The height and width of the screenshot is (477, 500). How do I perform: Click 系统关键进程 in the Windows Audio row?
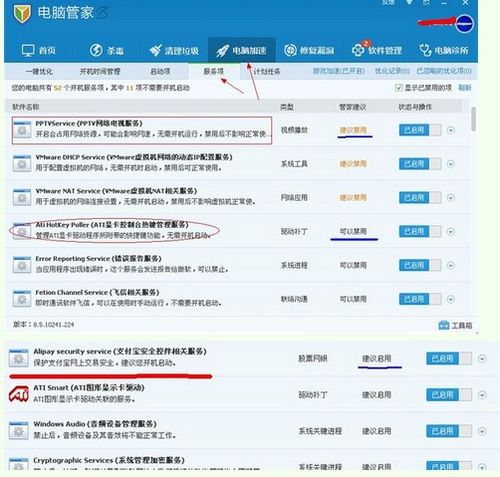click(x=320, y=431)
